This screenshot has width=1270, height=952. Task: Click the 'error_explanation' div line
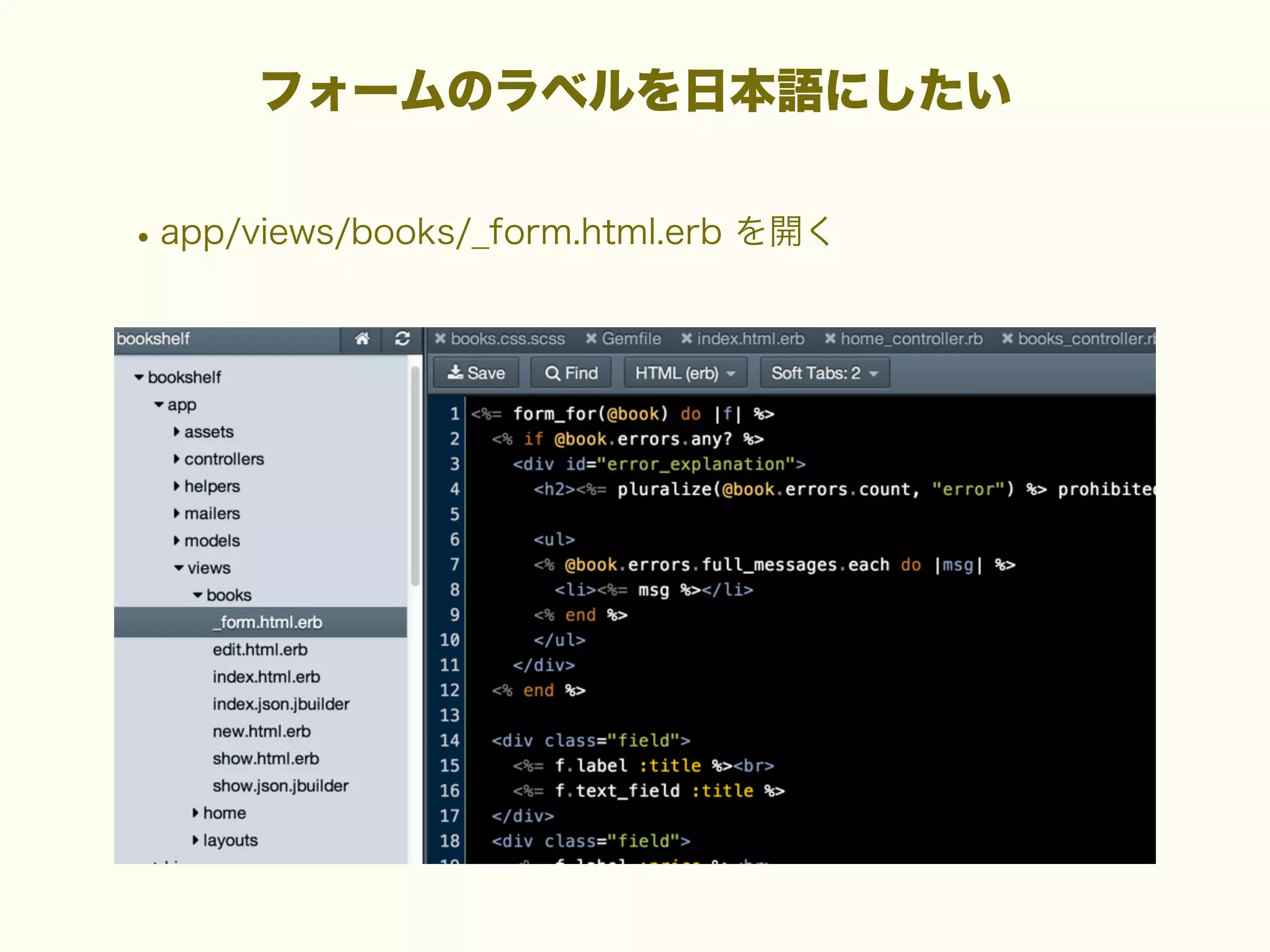click(x=659, y=464)
